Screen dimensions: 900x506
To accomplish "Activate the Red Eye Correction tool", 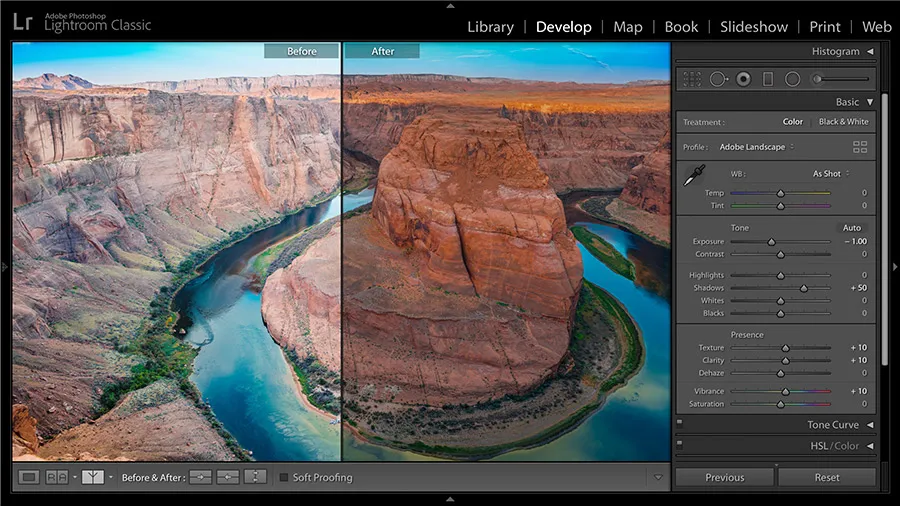I will click(743, 79).
